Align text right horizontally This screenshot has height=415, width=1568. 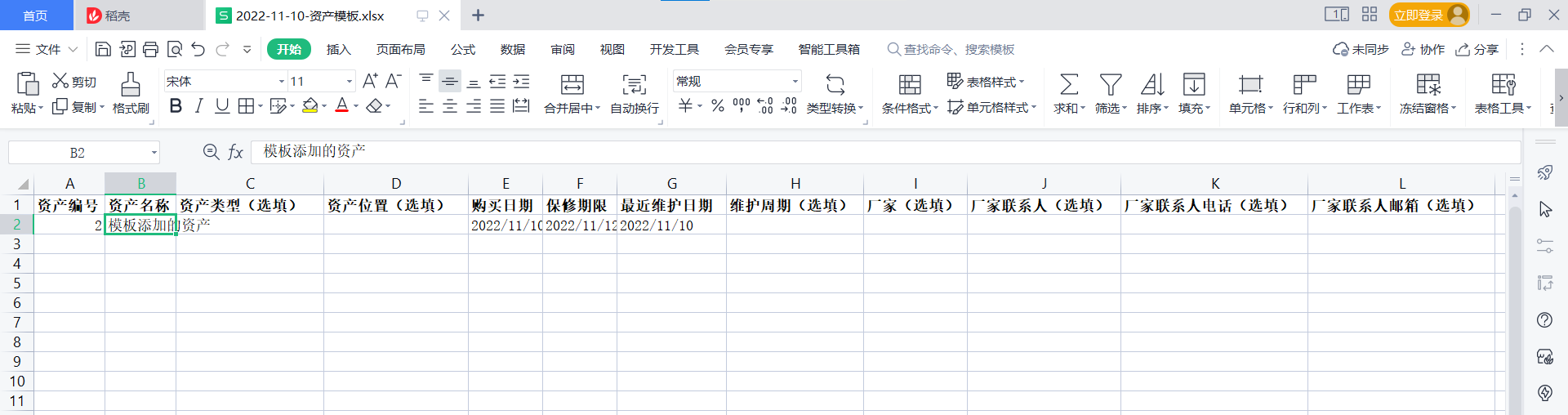point(474,106)
